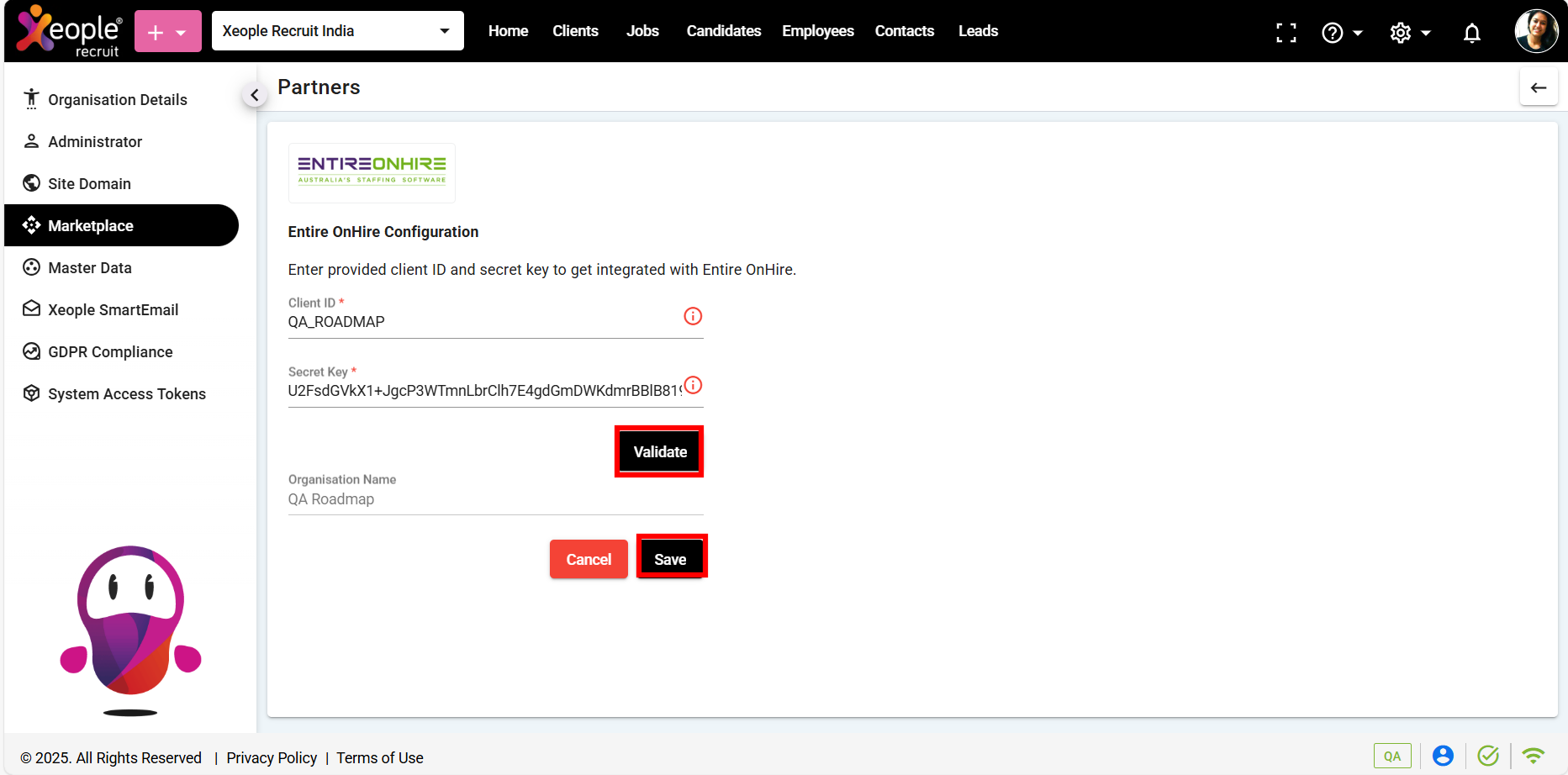Open the Contacts menu
This screenshot has width=1568, height=775.
(905, 31)
